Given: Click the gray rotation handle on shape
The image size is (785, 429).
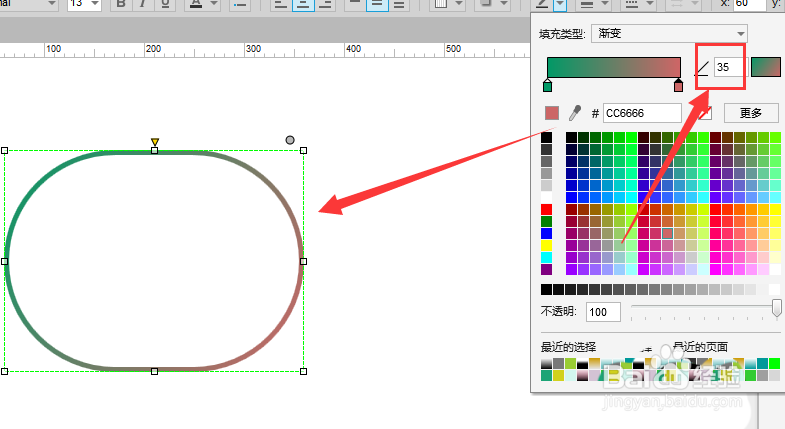Looking at the screenshot, I should point(290,140).
